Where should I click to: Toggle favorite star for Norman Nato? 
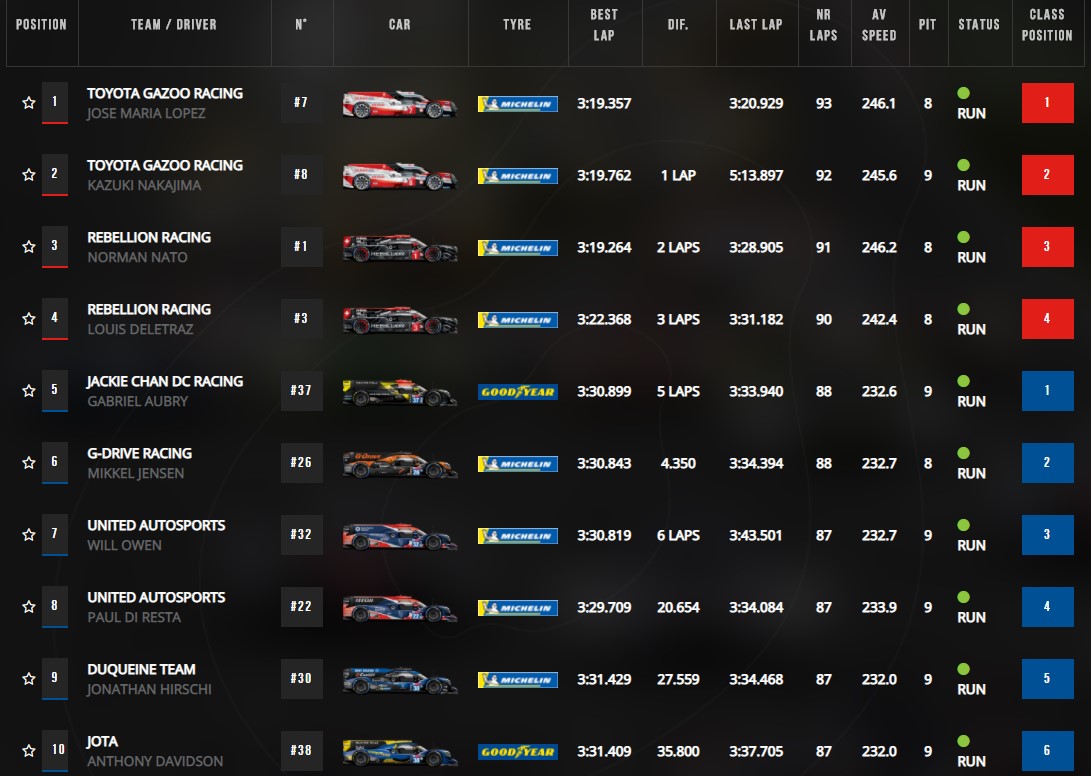point(29,247)
